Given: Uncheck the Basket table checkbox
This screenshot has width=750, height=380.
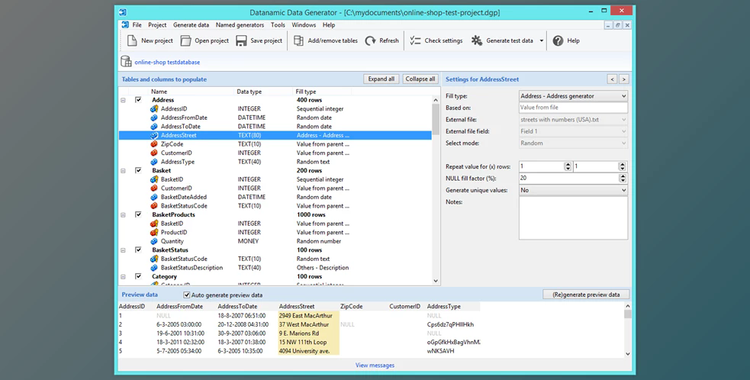Looking at the screenshot, I should pyautogui.click(x=138, y=170).
